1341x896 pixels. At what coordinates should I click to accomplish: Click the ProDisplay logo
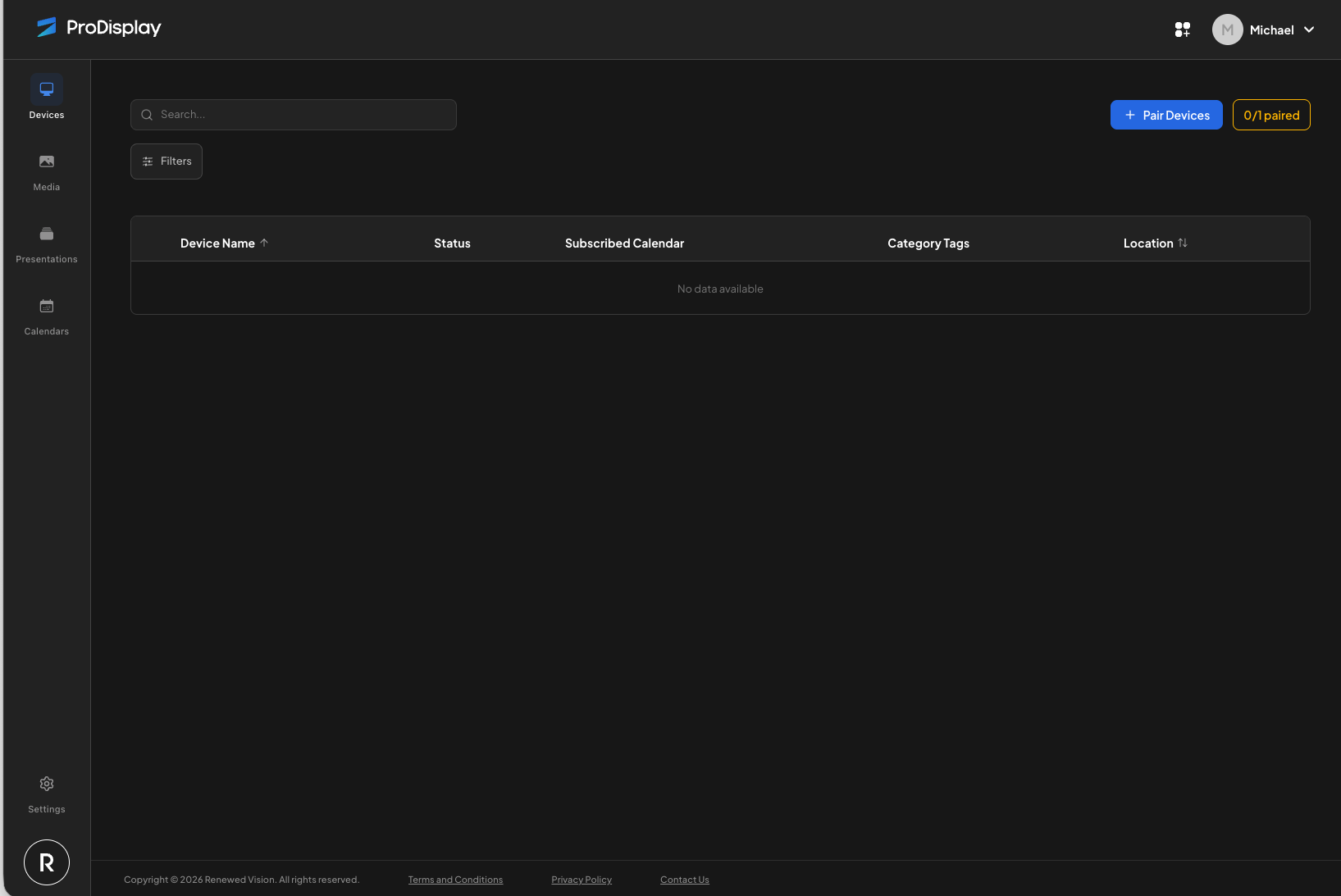click(x=99, y=28)
